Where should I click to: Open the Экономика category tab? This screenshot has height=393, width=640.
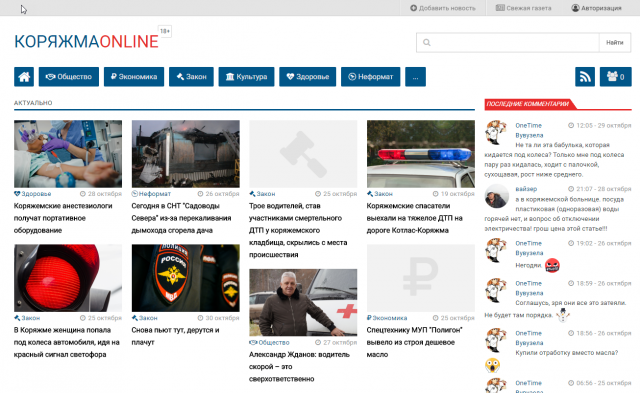pos(134,77)
